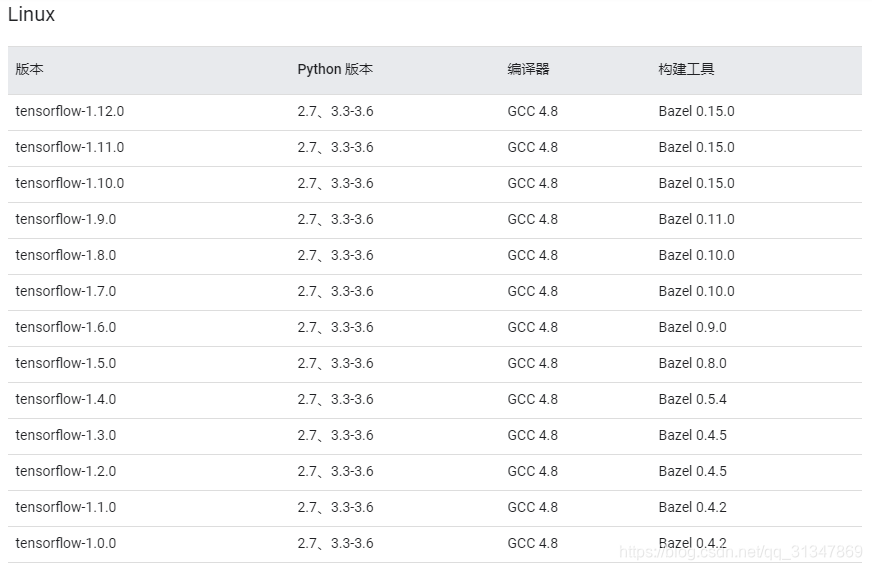Click the Bazel 0.8.0 cell
This screenshot has width=872, height=570.
pos(692,363)
